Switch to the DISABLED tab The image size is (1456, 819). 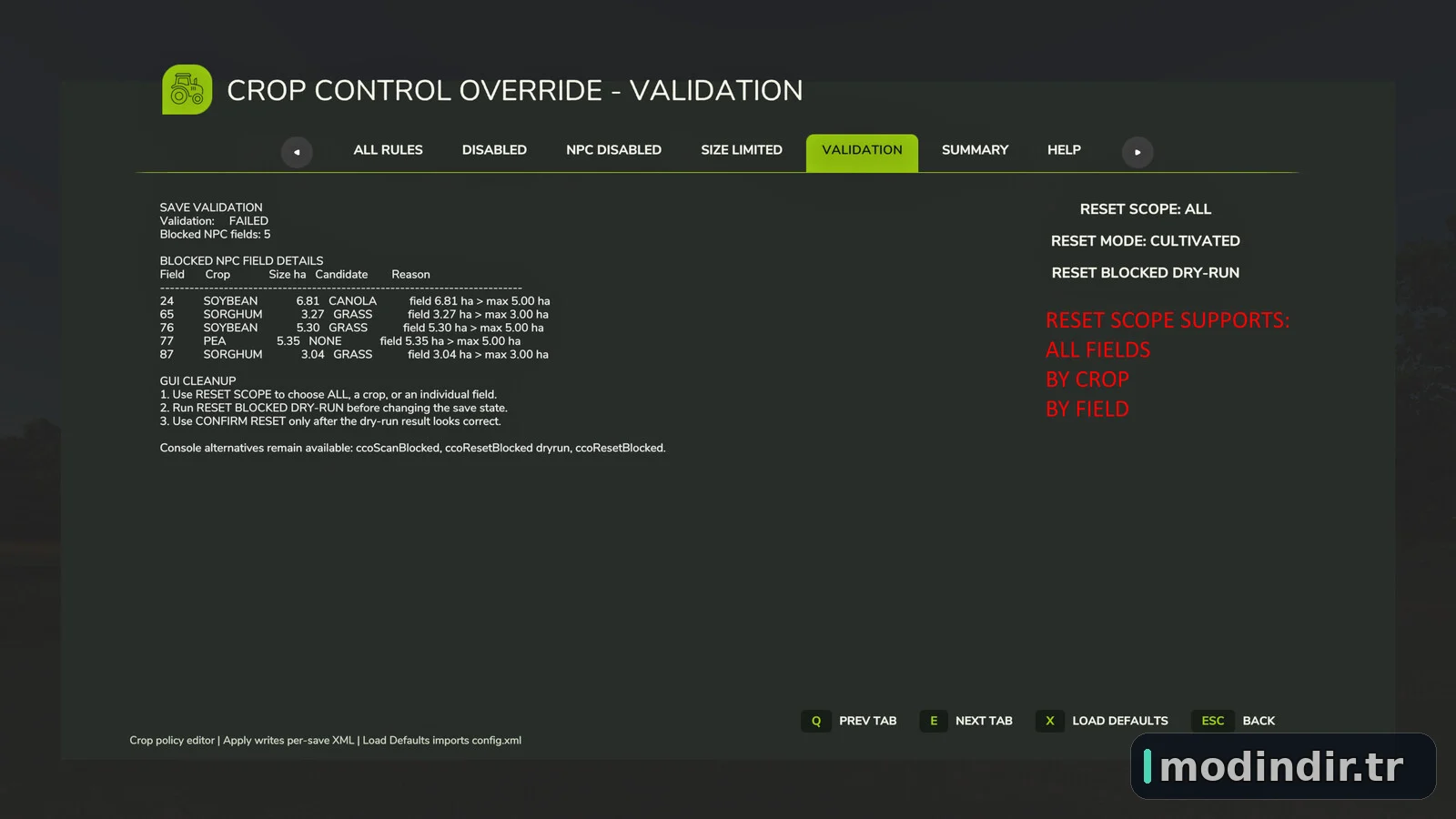(494, 150)
